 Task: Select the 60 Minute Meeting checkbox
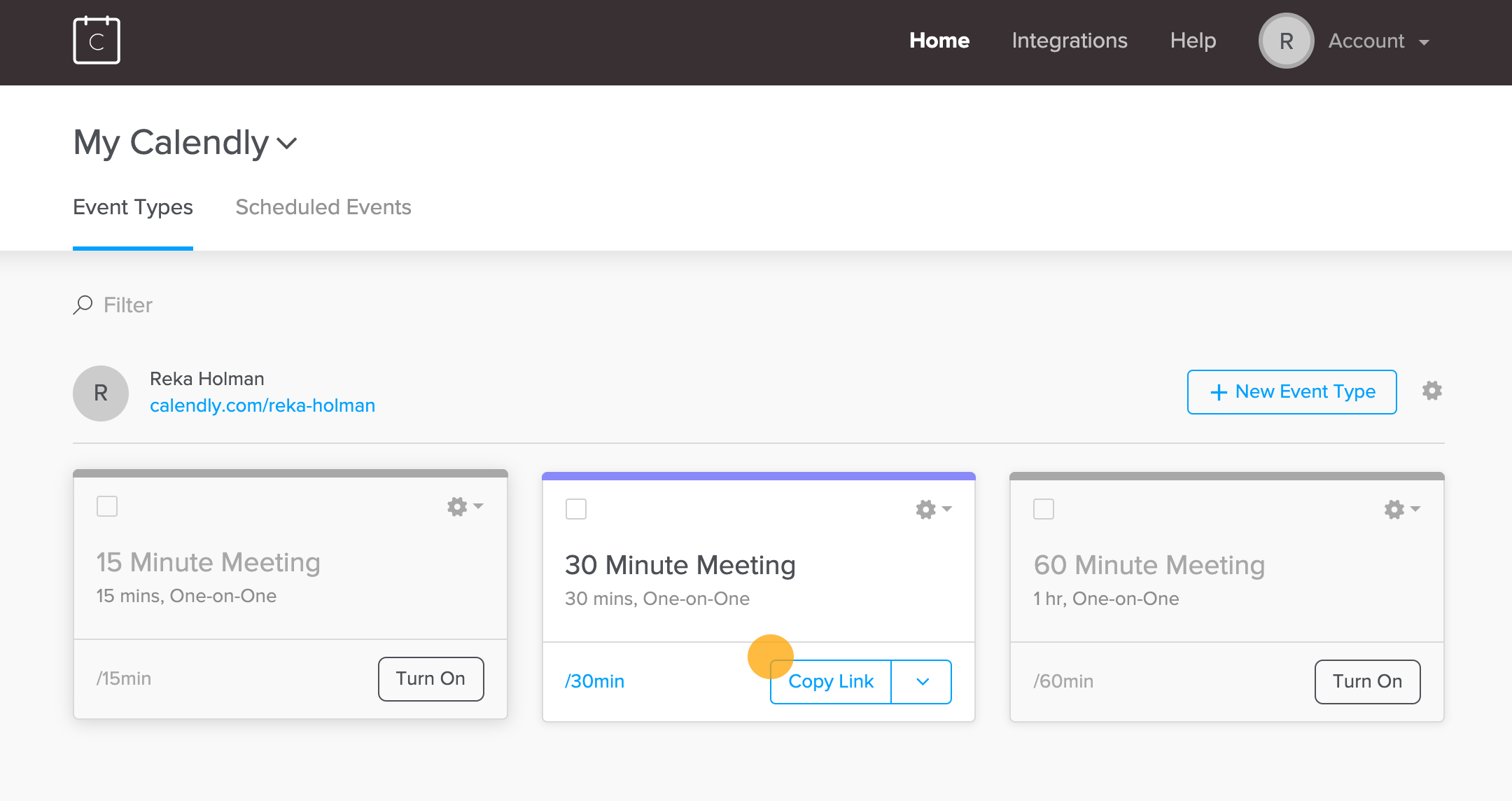1044,509
